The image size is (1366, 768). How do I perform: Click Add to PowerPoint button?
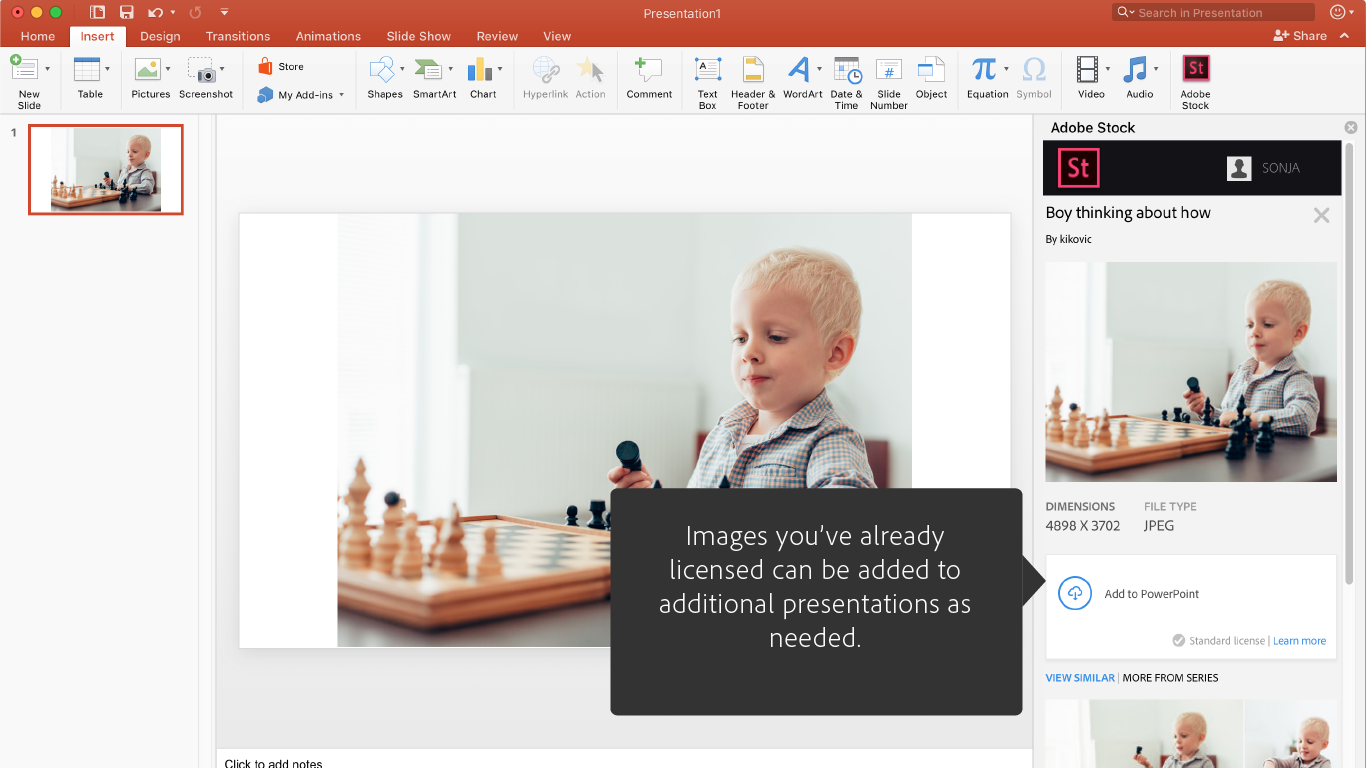tap(1150, 594)
